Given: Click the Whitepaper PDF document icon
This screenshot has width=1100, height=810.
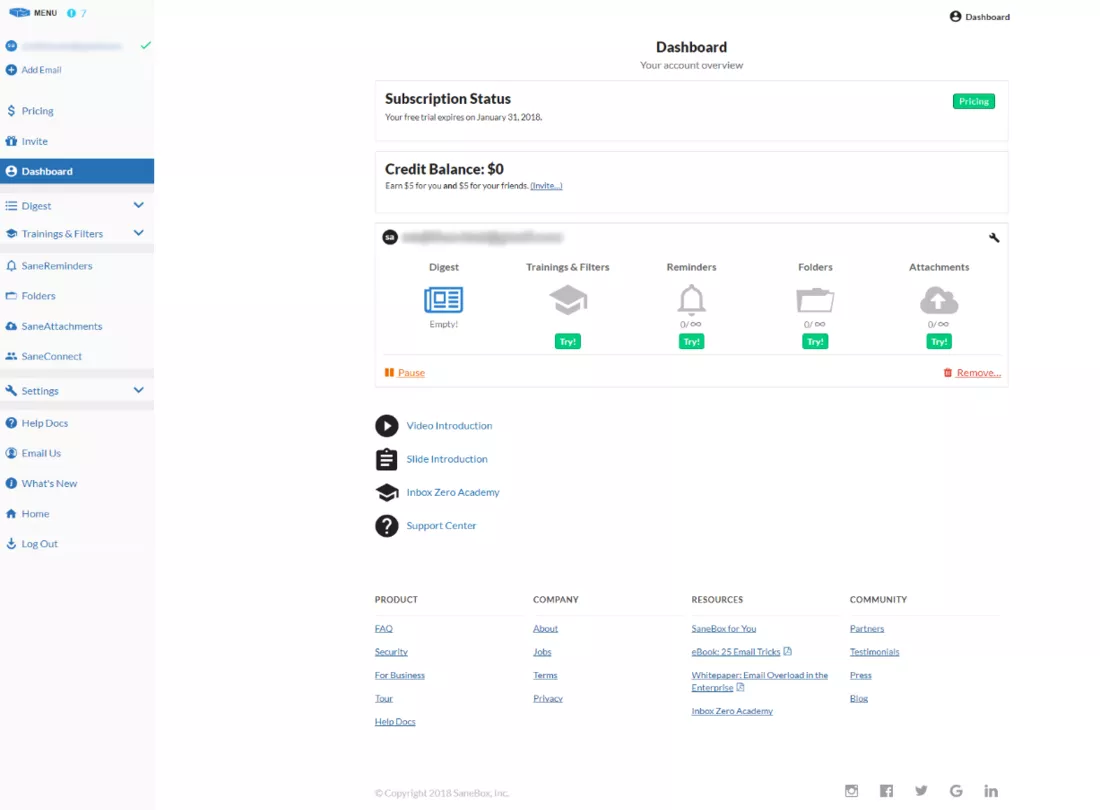Looking at the screenshot, I should [x=740, y=687].
